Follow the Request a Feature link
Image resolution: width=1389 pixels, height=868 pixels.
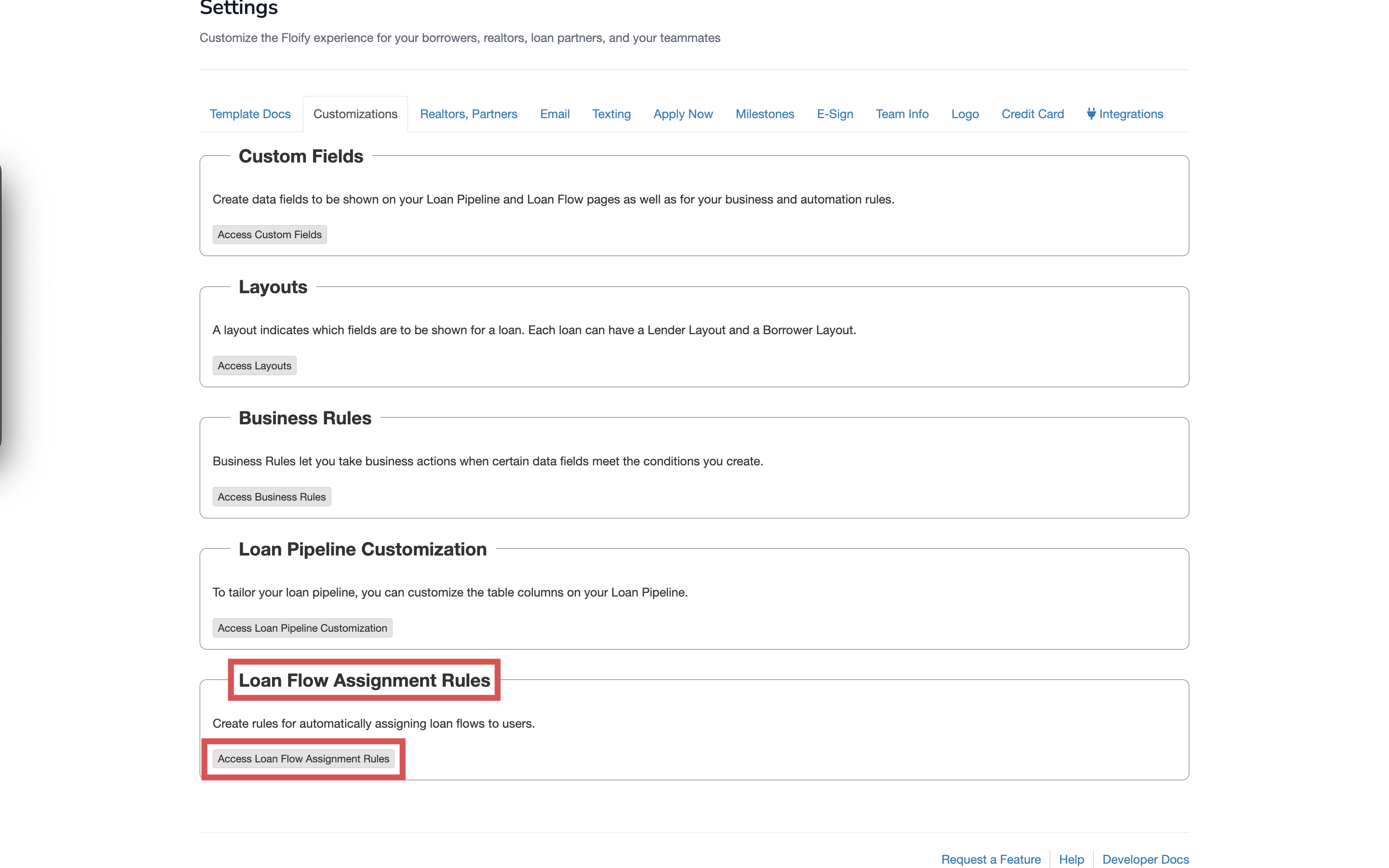[991, 859]
